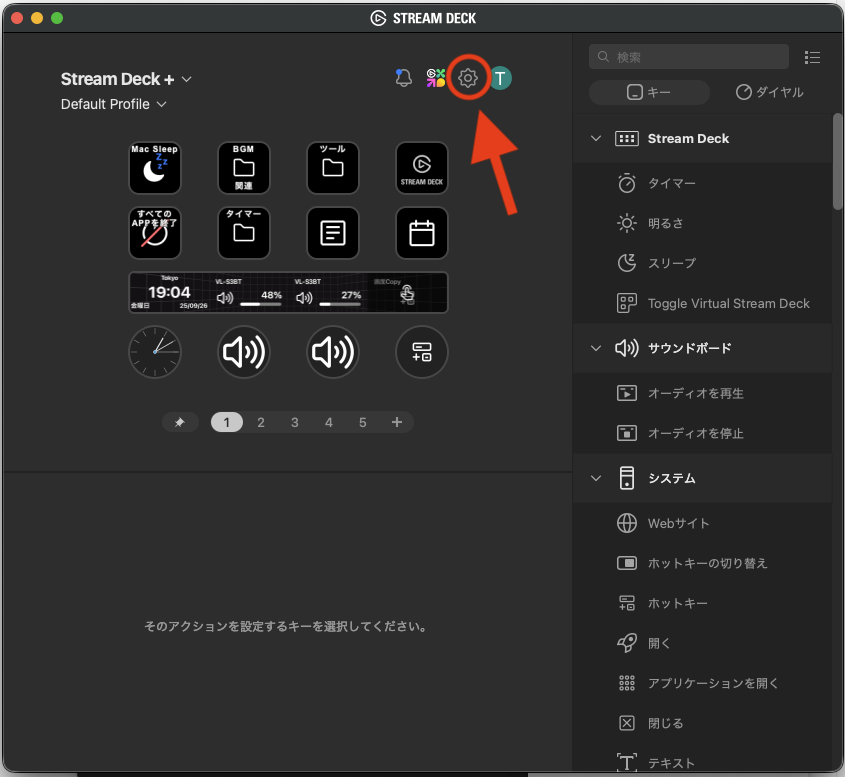Choose the Toggle Virtual Stream Deck action
Viewport: 845px width, 777px height.
pyautogui.click(x=703, y=303)
